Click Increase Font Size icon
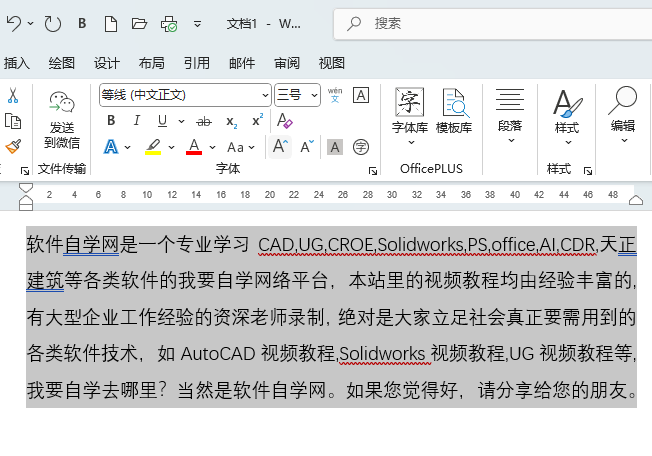The image size is (652, 456). pos(280,147)
